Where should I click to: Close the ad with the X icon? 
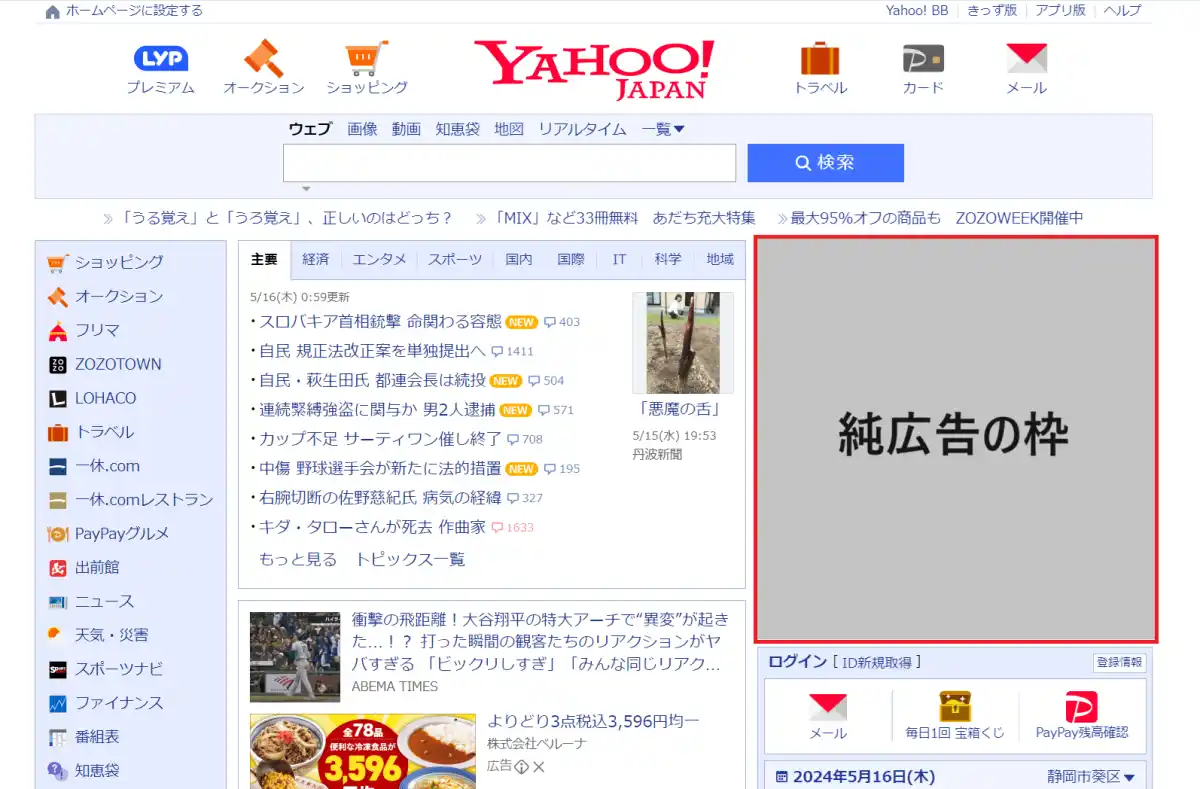(x=538, y=767)
